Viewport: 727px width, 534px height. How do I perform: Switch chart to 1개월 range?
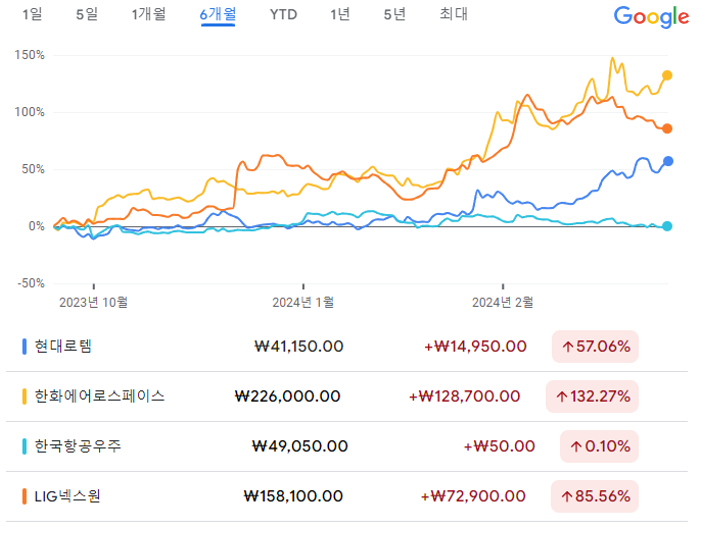148,14
